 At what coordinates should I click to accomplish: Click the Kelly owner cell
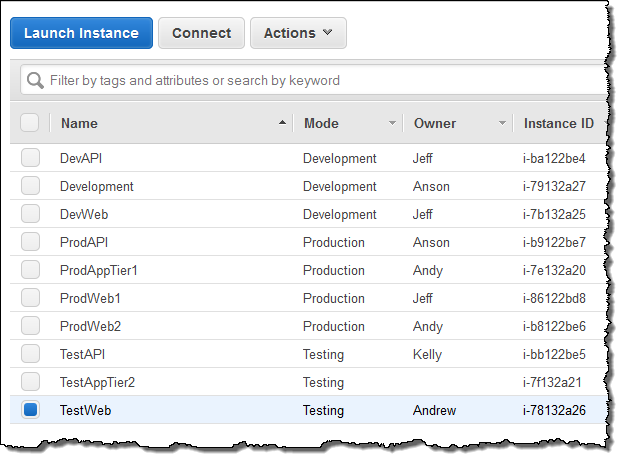(427, 354)
